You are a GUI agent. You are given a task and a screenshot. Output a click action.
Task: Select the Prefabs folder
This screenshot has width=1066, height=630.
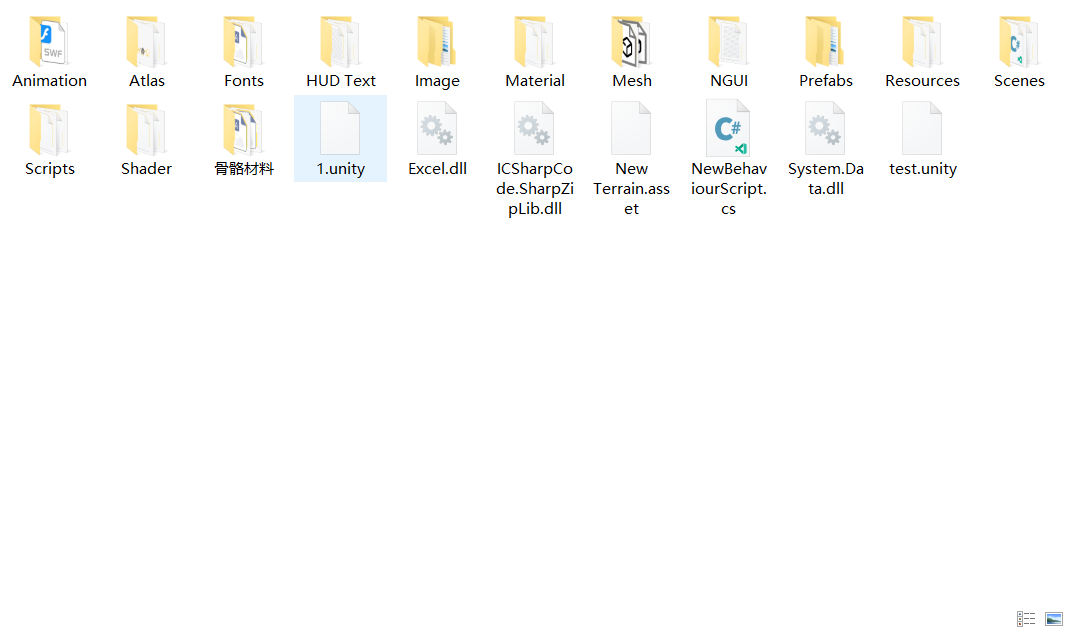pos(825,43)
